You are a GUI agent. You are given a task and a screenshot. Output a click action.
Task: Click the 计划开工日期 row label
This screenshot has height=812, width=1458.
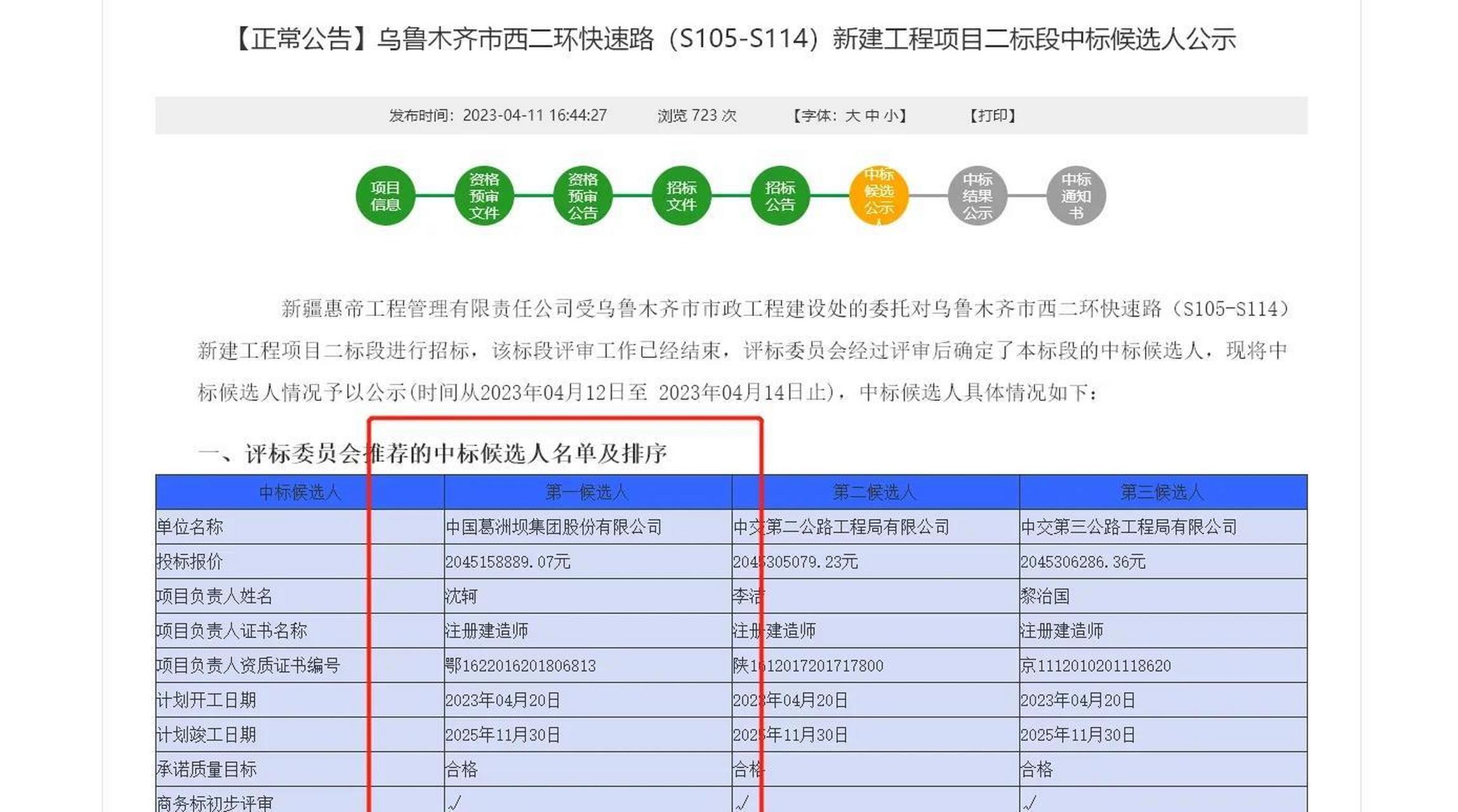point(206,700)
